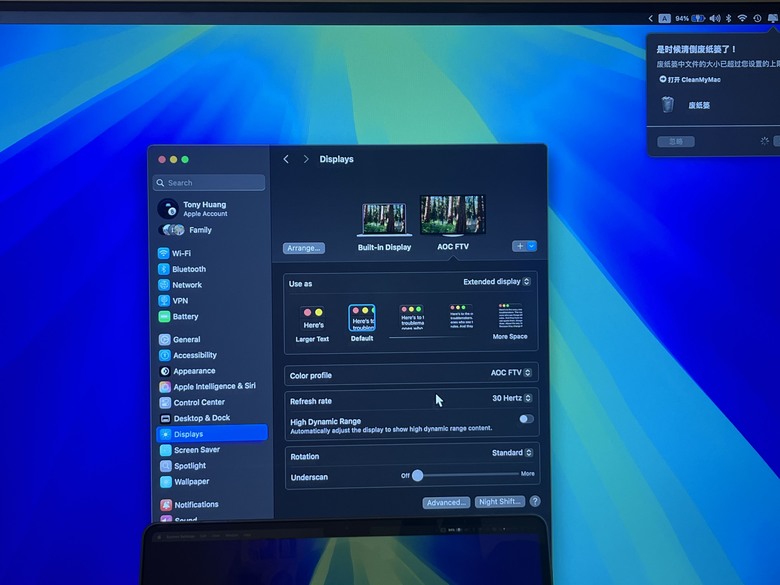The image size is (780, 585).
Task: Toggle the High Dynamic Range switch
Action: (526, 419)
